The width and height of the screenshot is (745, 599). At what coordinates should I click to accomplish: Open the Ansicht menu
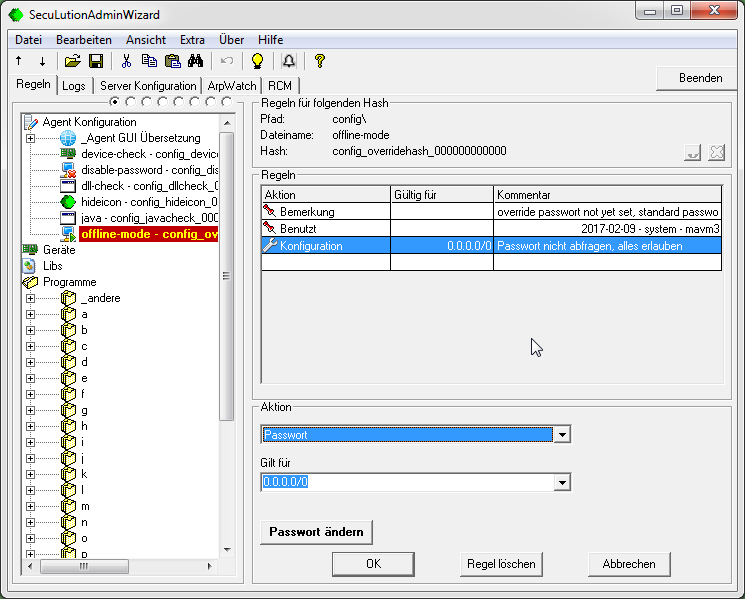point(146,40)
